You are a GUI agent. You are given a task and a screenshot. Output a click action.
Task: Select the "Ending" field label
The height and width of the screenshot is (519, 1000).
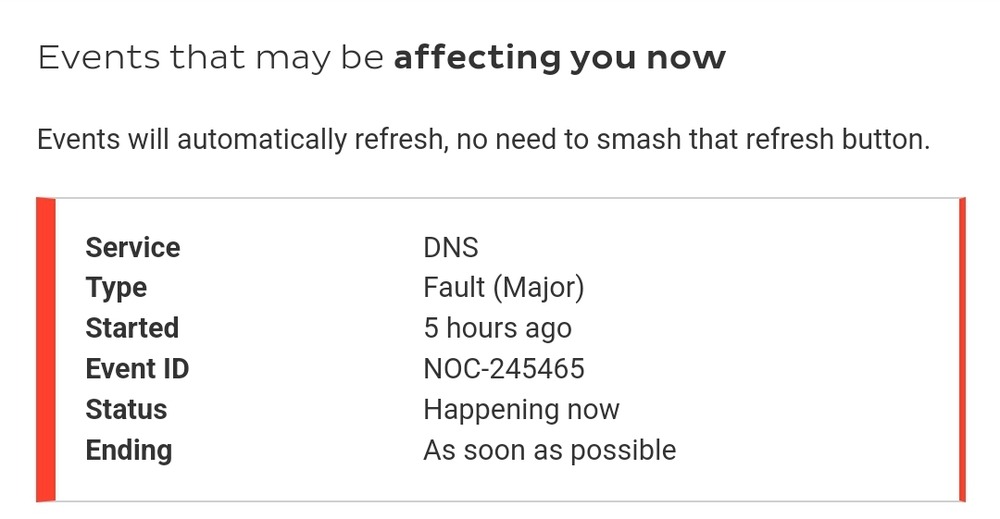[129, 450]
